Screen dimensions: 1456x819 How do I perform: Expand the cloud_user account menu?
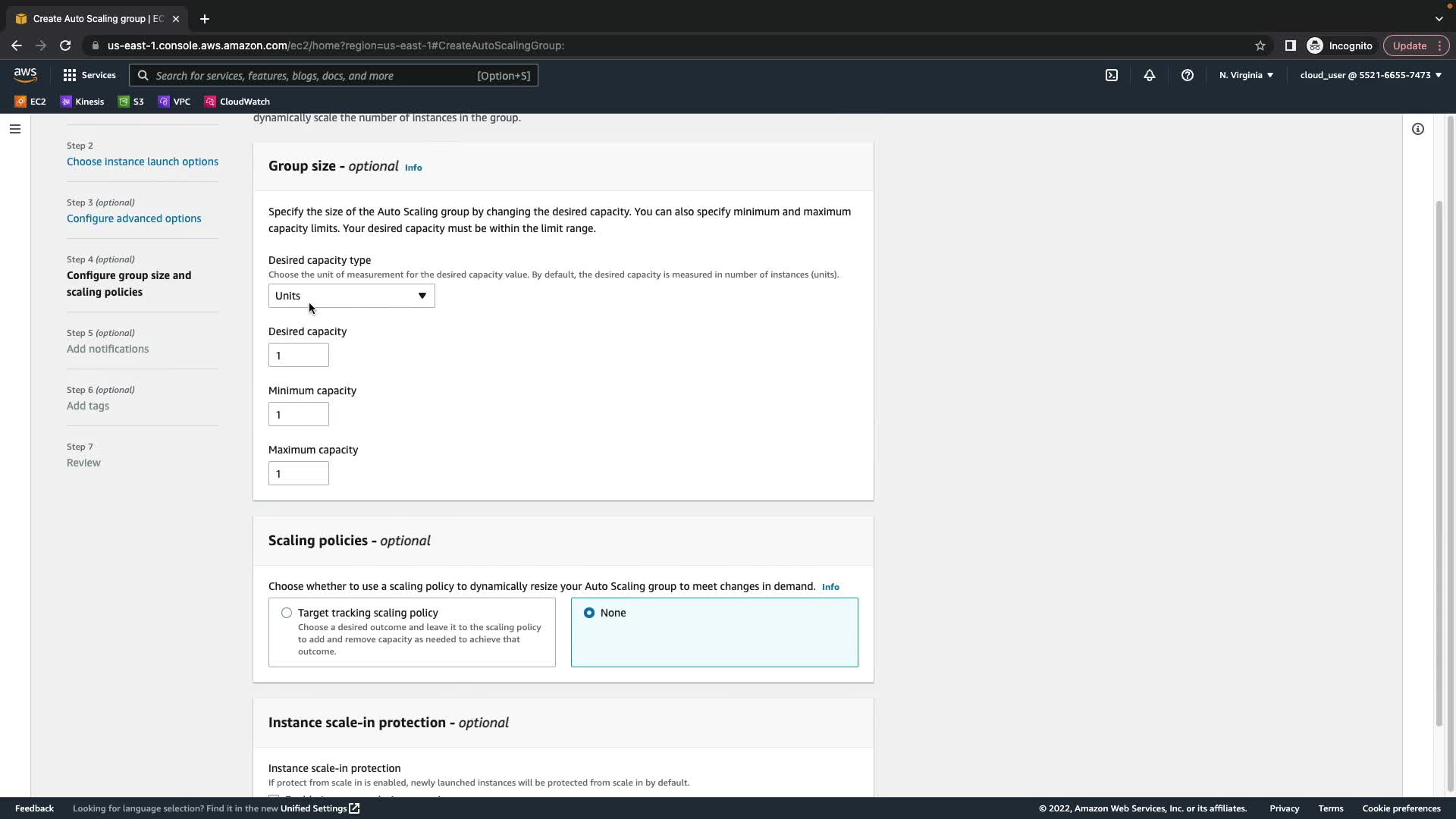tap(1370, 75)
